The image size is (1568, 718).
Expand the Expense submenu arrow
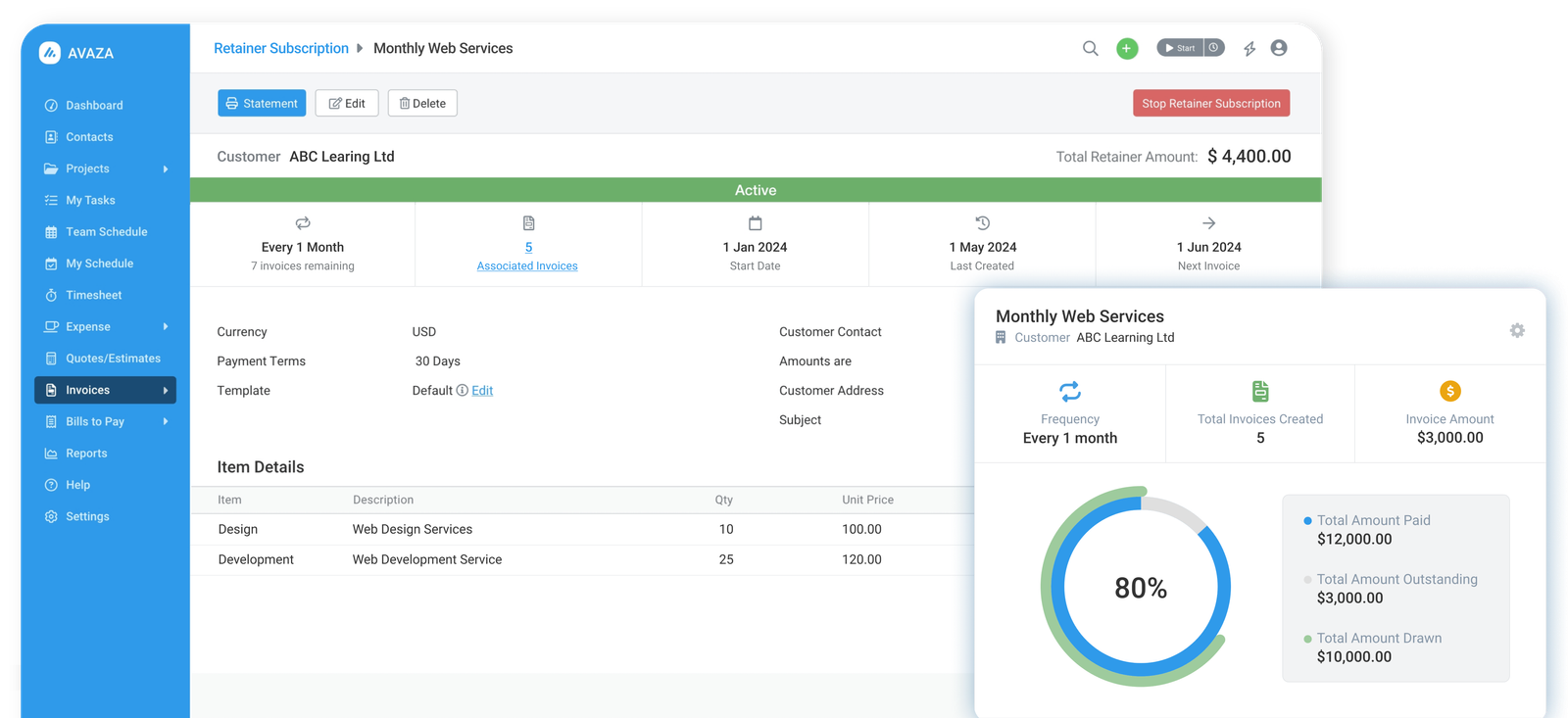pos(166,327)
